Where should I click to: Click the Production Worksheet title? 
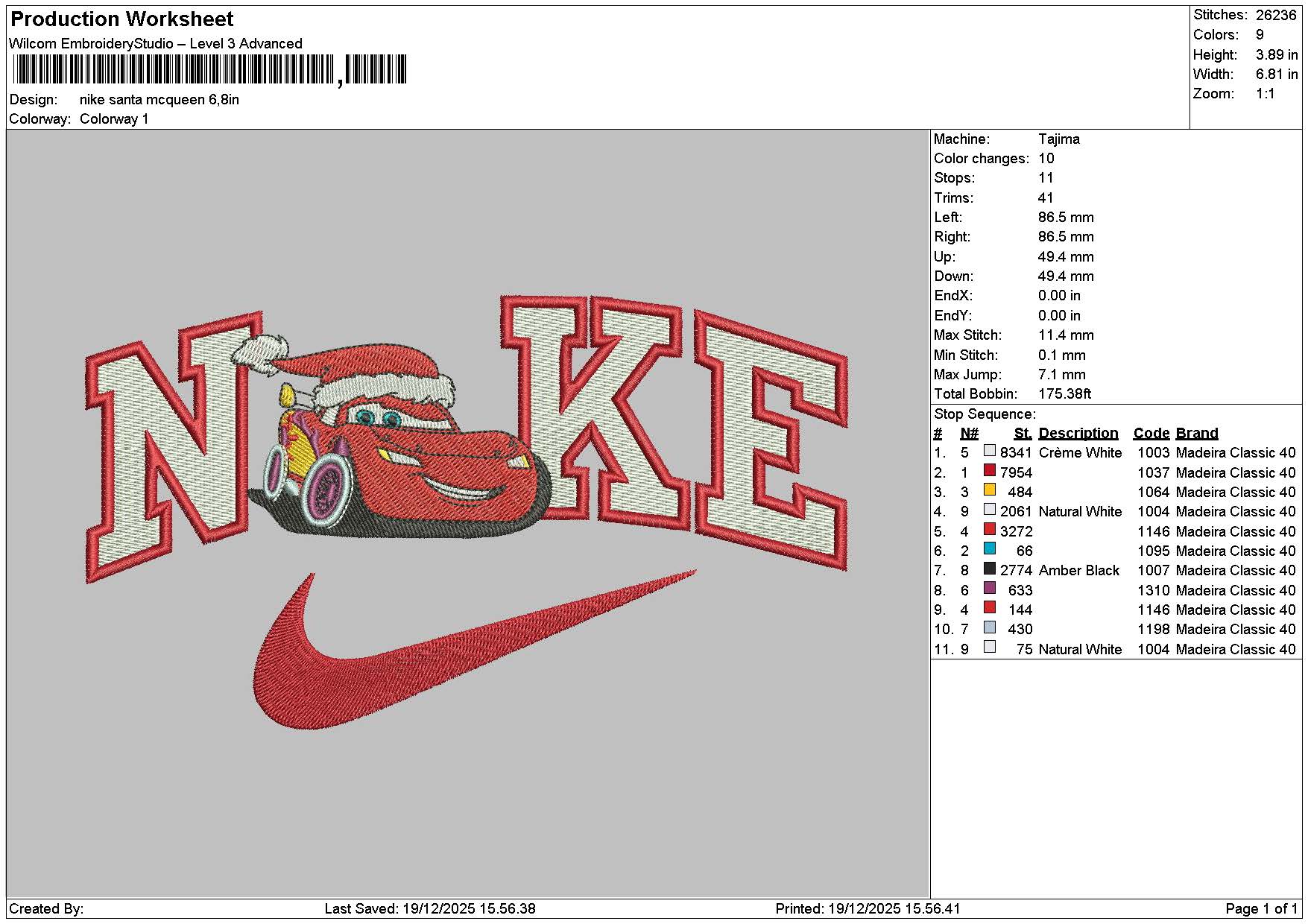[x=122, y=19]
